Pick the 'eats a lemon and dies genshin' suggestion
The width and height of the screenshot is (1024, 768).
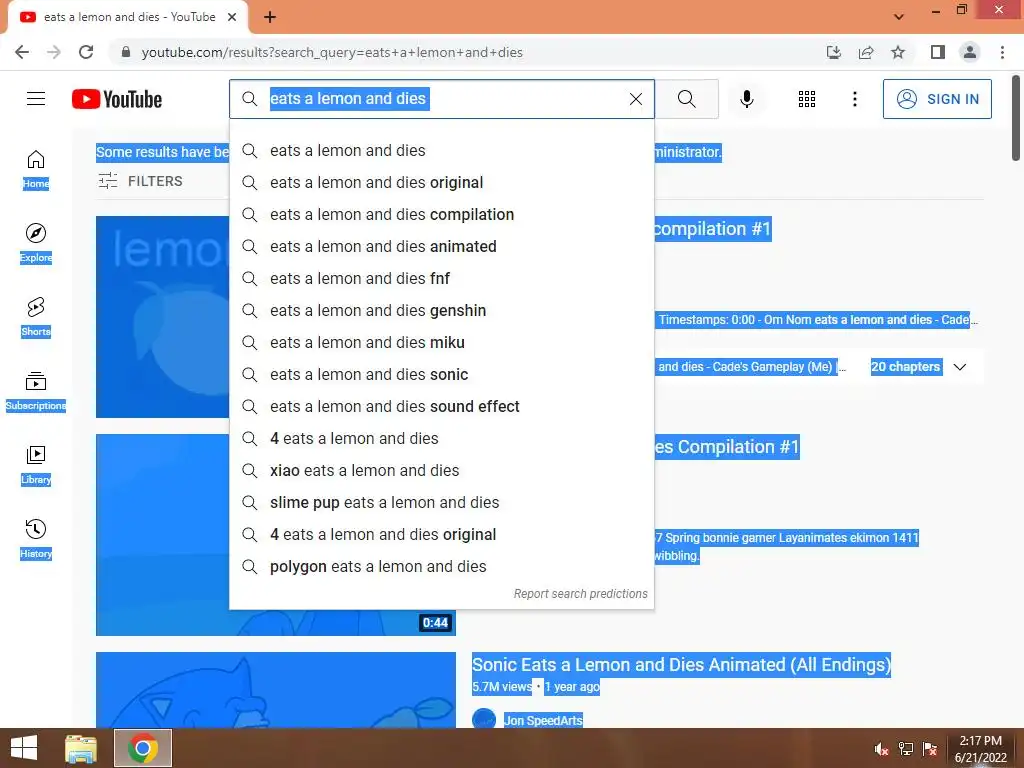(x=441, y=310)
